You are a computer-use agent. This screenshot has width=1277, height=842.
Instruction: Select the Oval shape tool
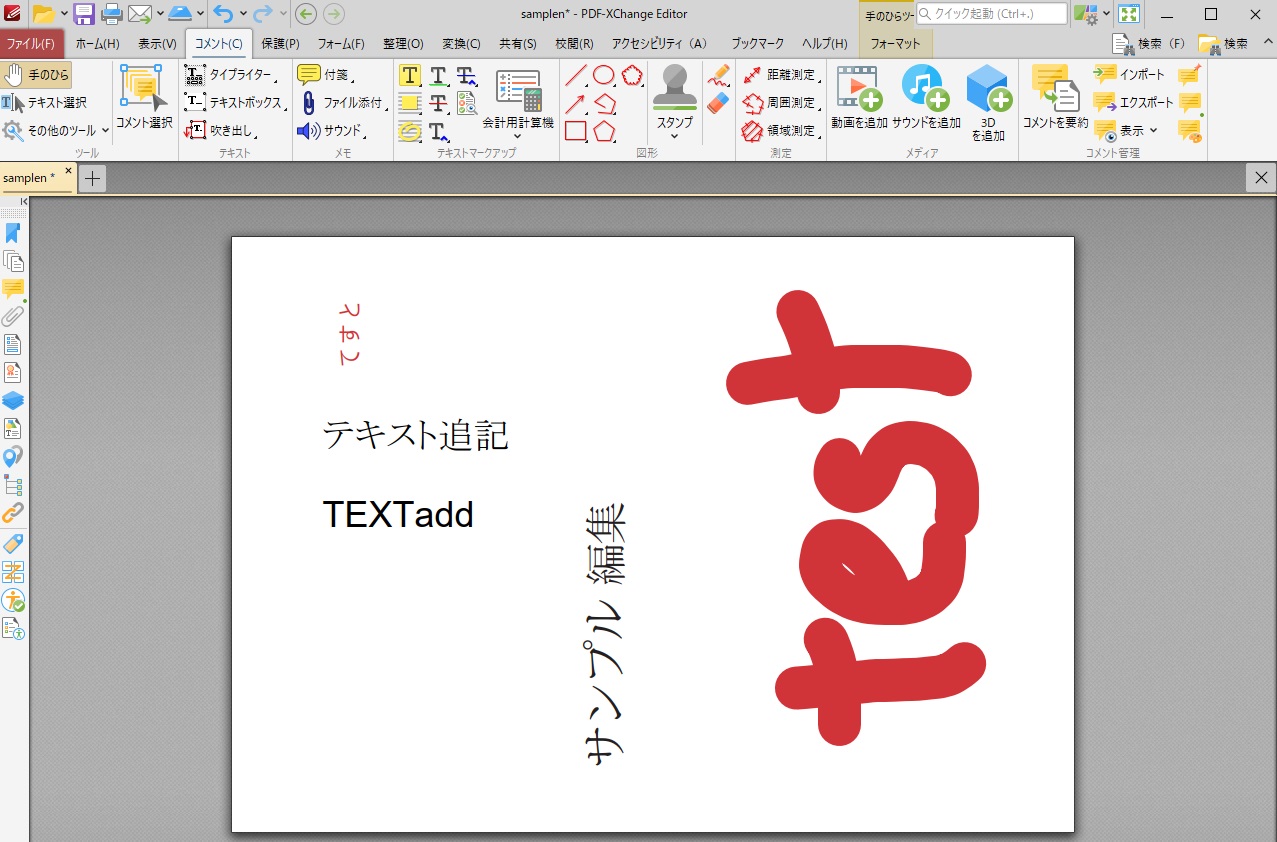(604, 76)
